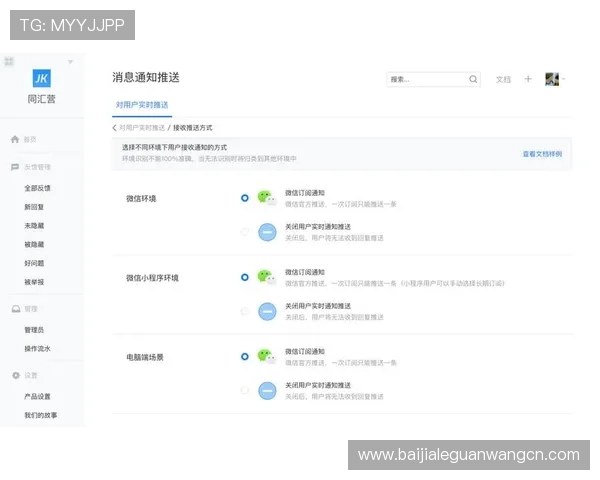Select 微信订阅通知 radio under 微信环境
600x480 pixels.
(245, 198)
